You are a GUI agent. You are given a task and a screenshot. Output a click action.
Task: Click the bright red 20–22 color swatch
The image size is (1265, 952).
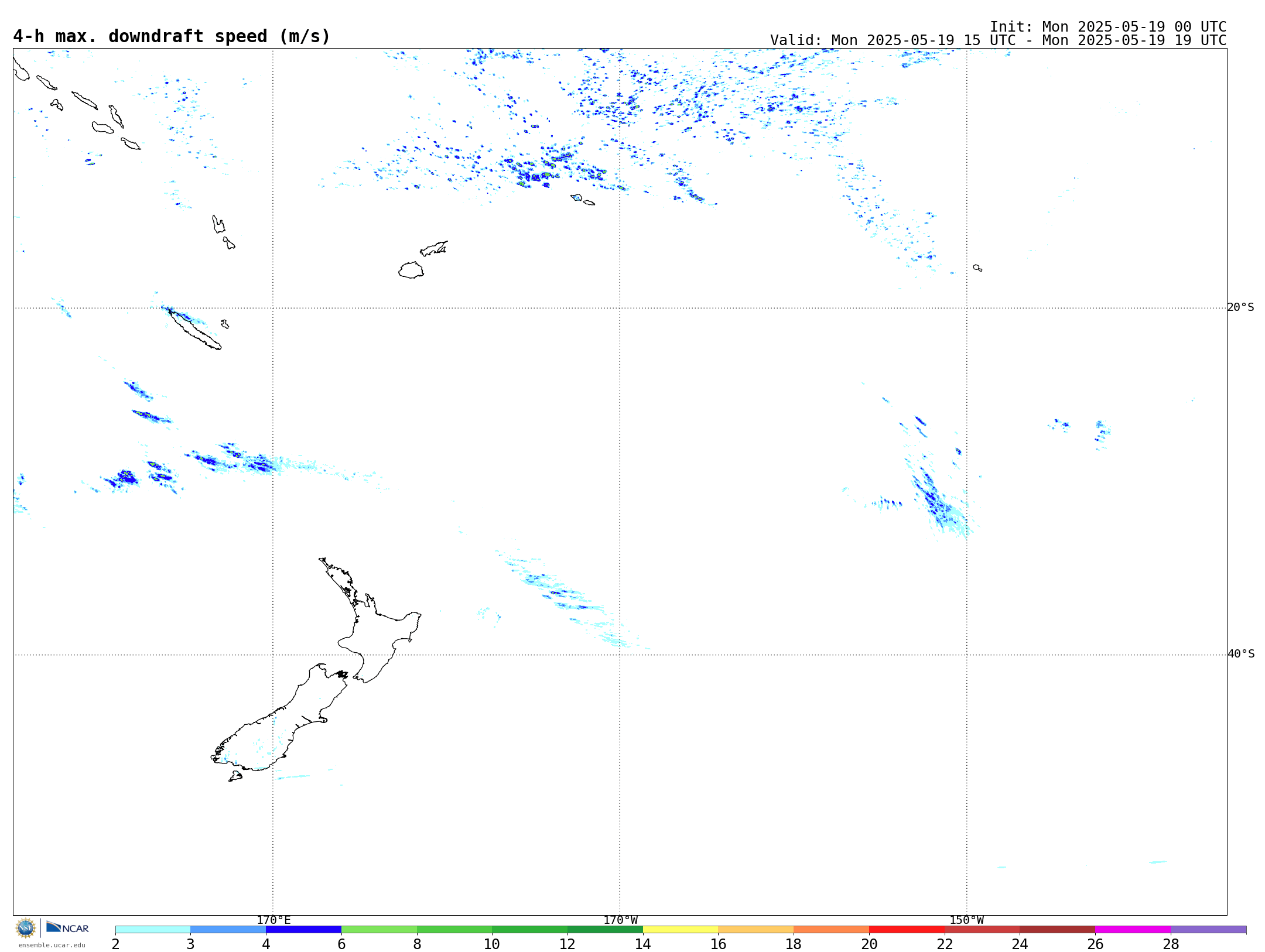tap(907, 929)
